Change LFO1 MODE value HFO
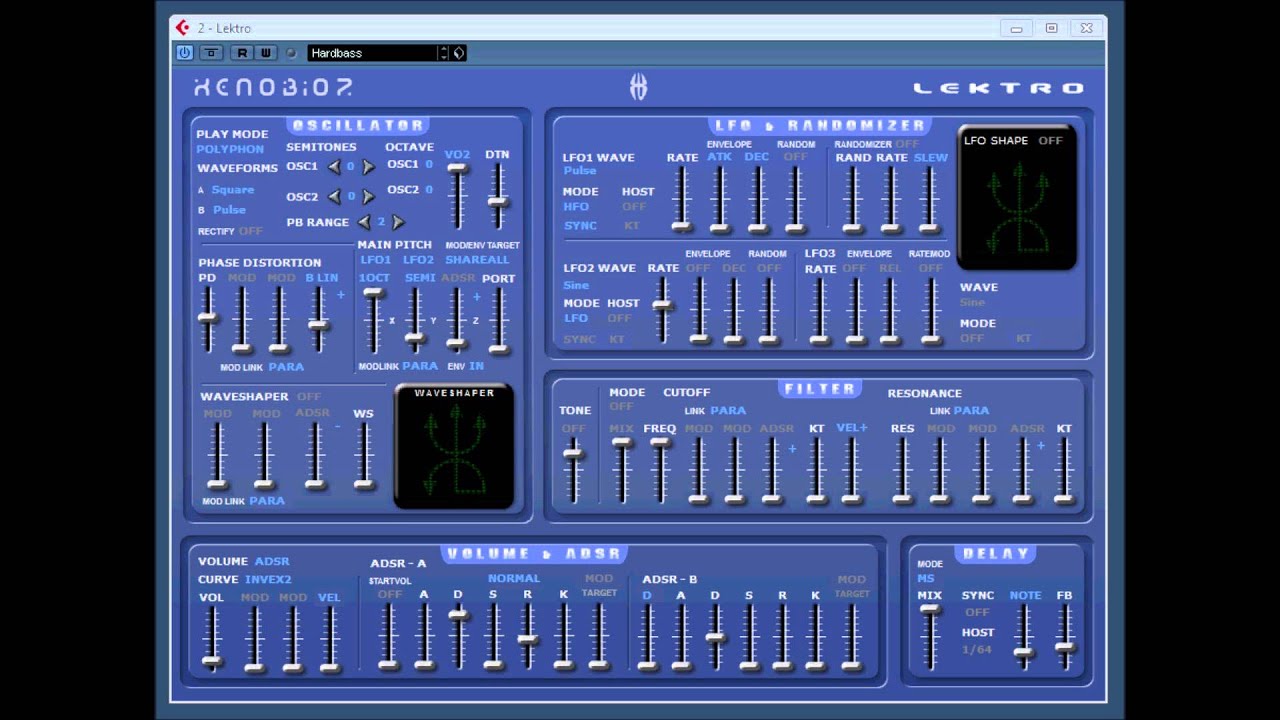Screen dimensions: 1280x720 (x=576, y=207)
